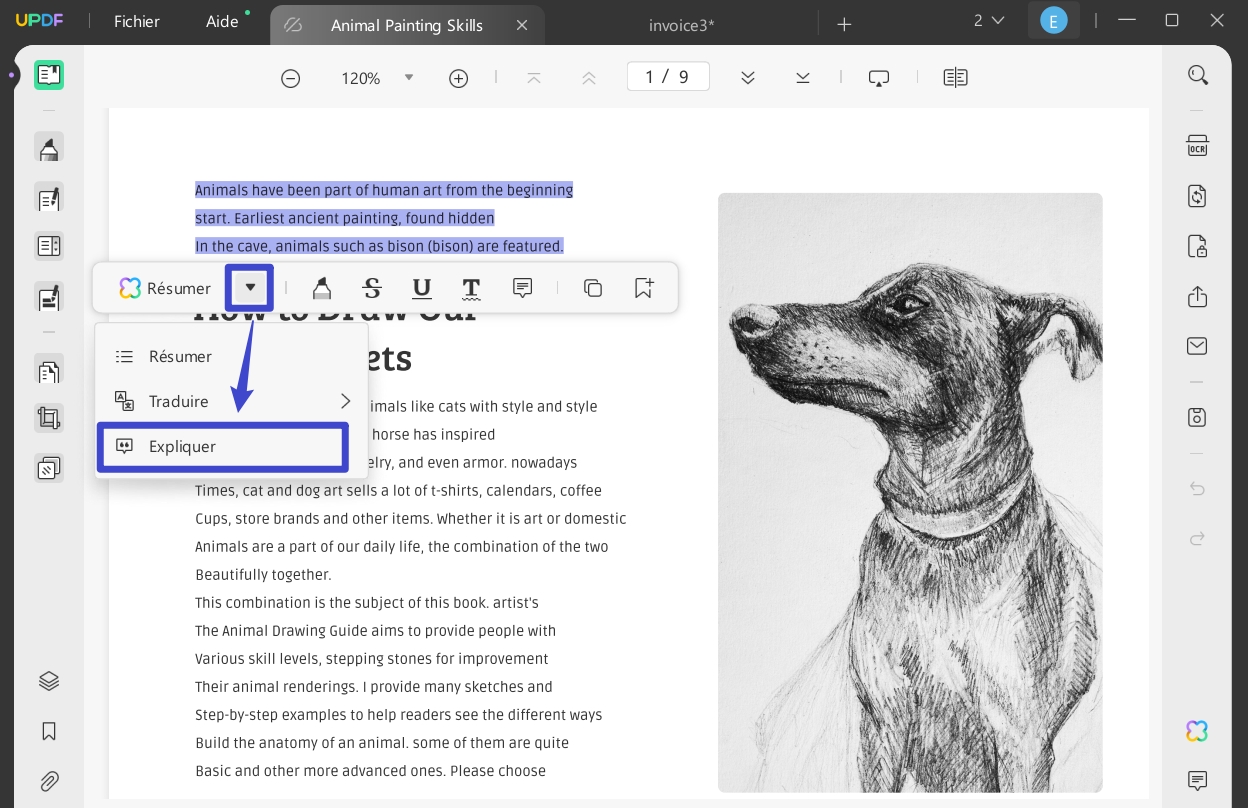1248x808 pixels.
Task: Click the page number input field
Action: pos(668,77)
